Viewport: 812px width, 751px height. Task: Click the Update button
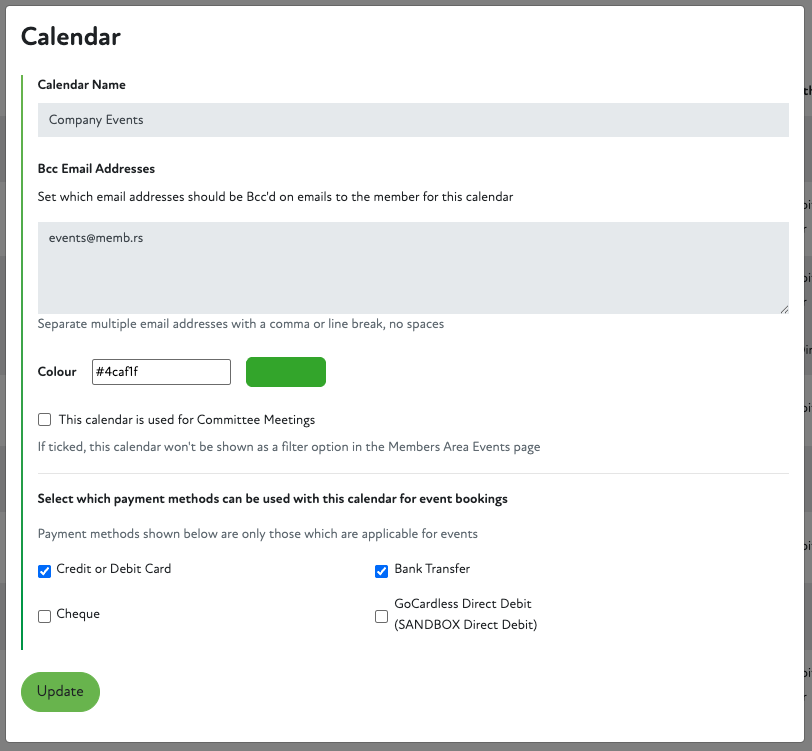coord(60,692)
